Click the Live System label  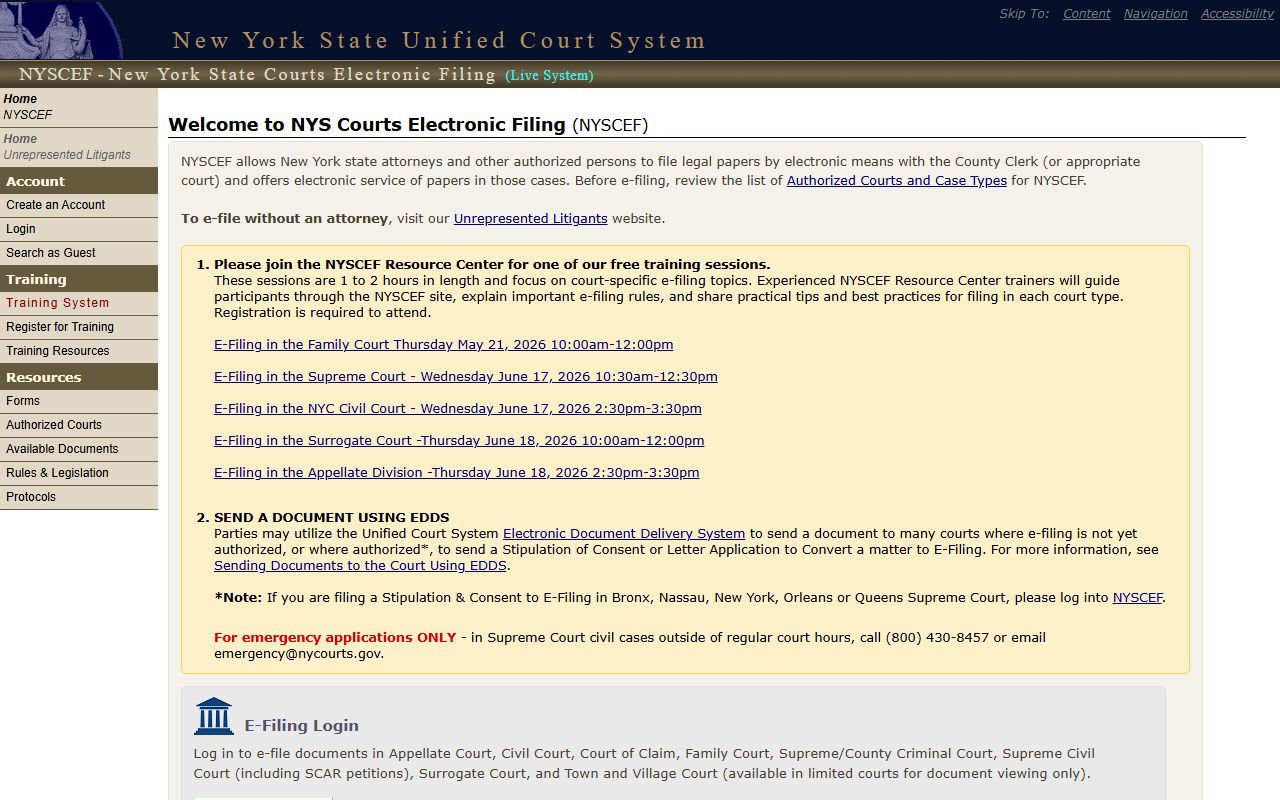[549, 76]
